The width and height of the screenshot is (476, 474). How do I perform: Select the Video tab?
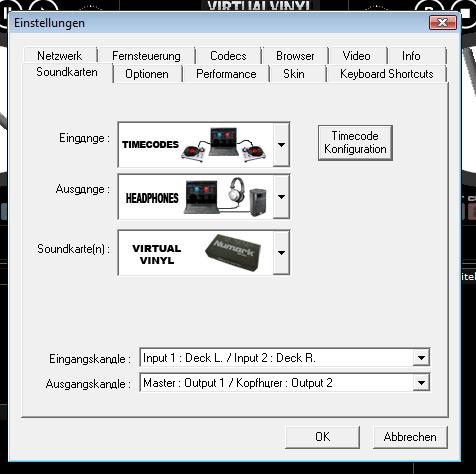(x=357, y=56)
